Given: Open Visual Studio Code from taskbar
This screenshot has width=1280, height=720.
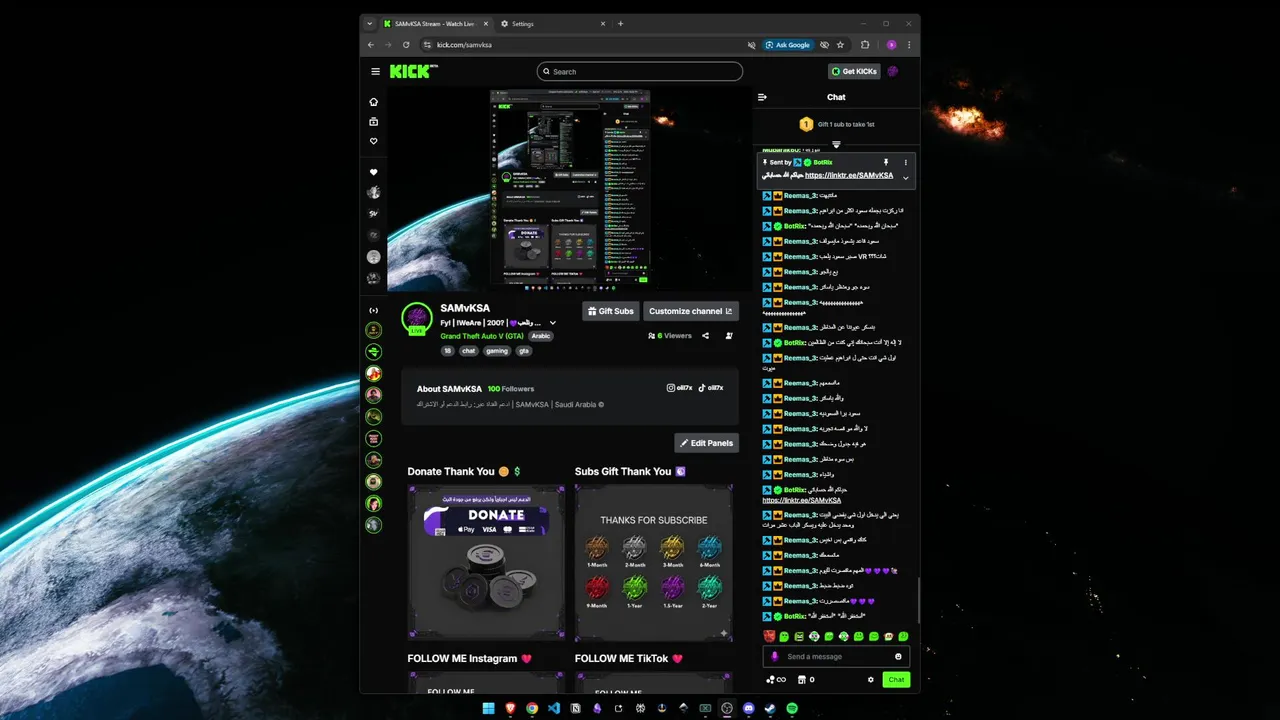Looking at the screenshot, I should (553, 708).
